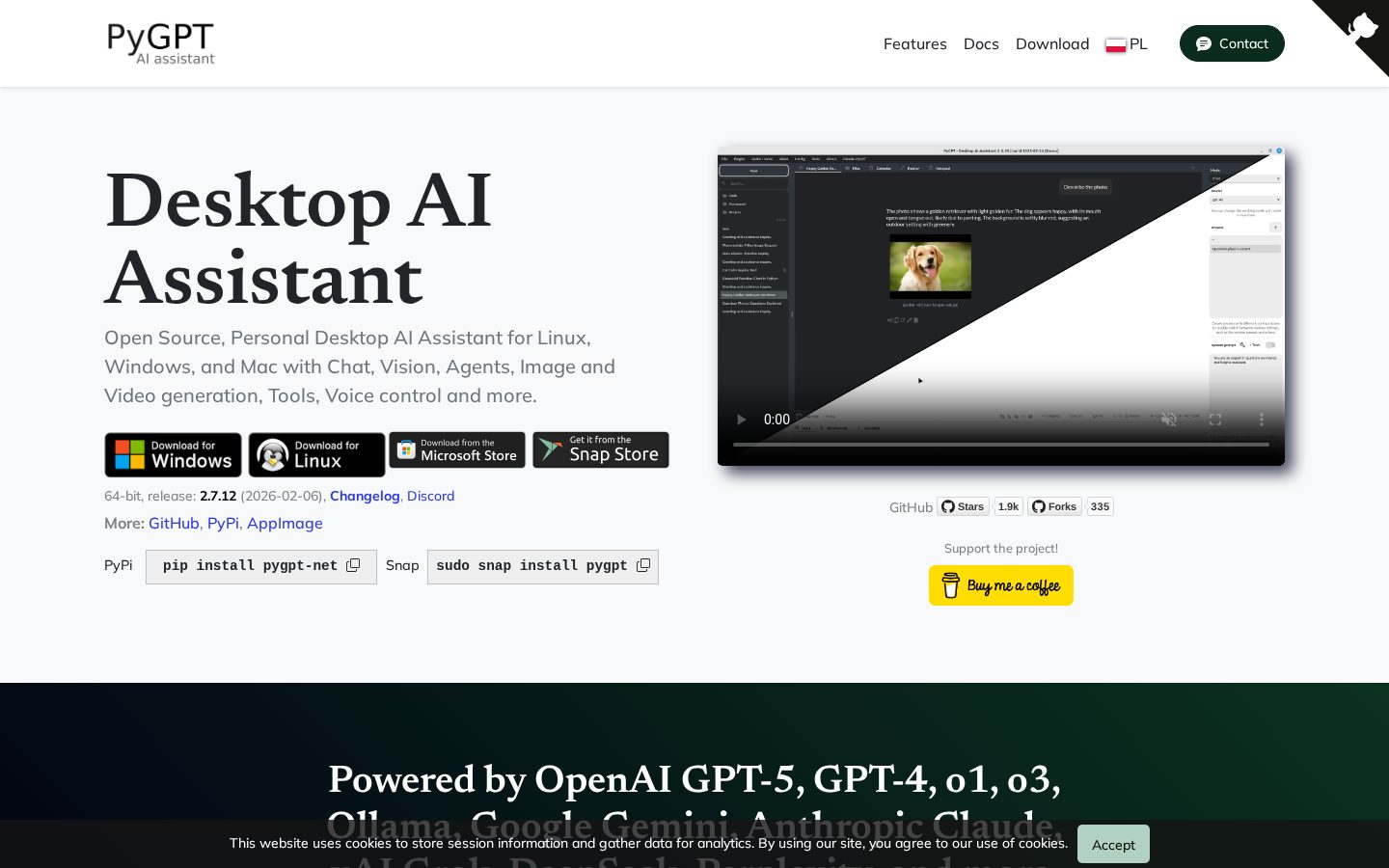Viewport: 1389px width, 868px height.
Task: Follow the PyPi link after More
Action: tap(223, 523)
